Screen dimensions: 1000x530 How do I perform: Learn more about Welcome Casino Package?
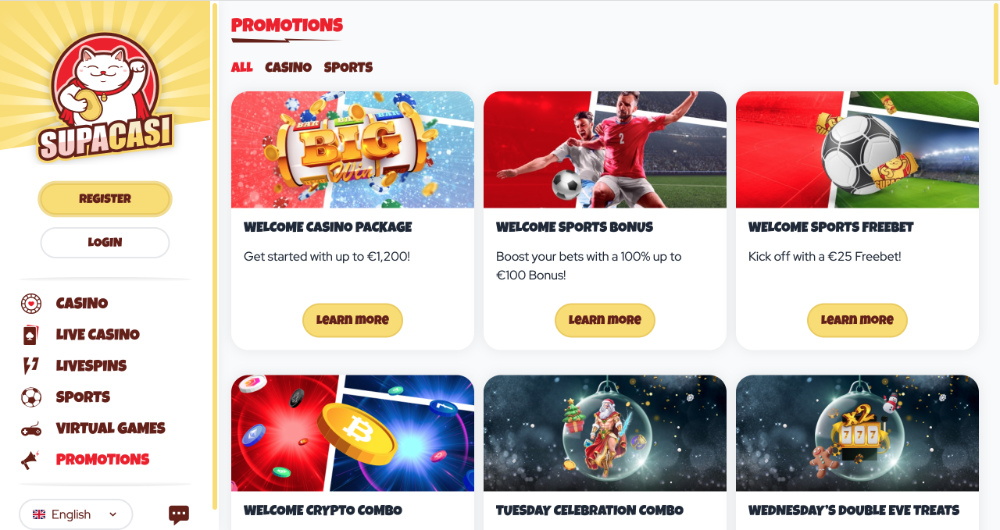click(353, 320)
